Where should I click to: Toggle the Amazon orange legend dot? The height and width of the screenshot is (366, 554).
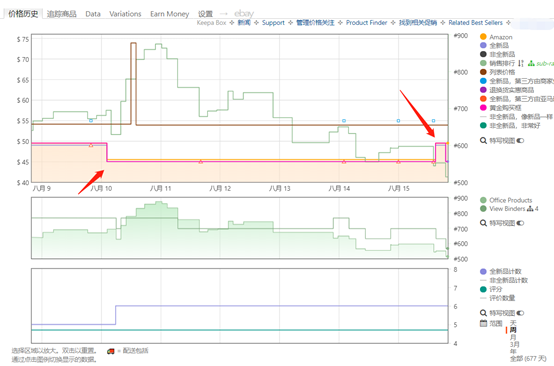[483, 37]
